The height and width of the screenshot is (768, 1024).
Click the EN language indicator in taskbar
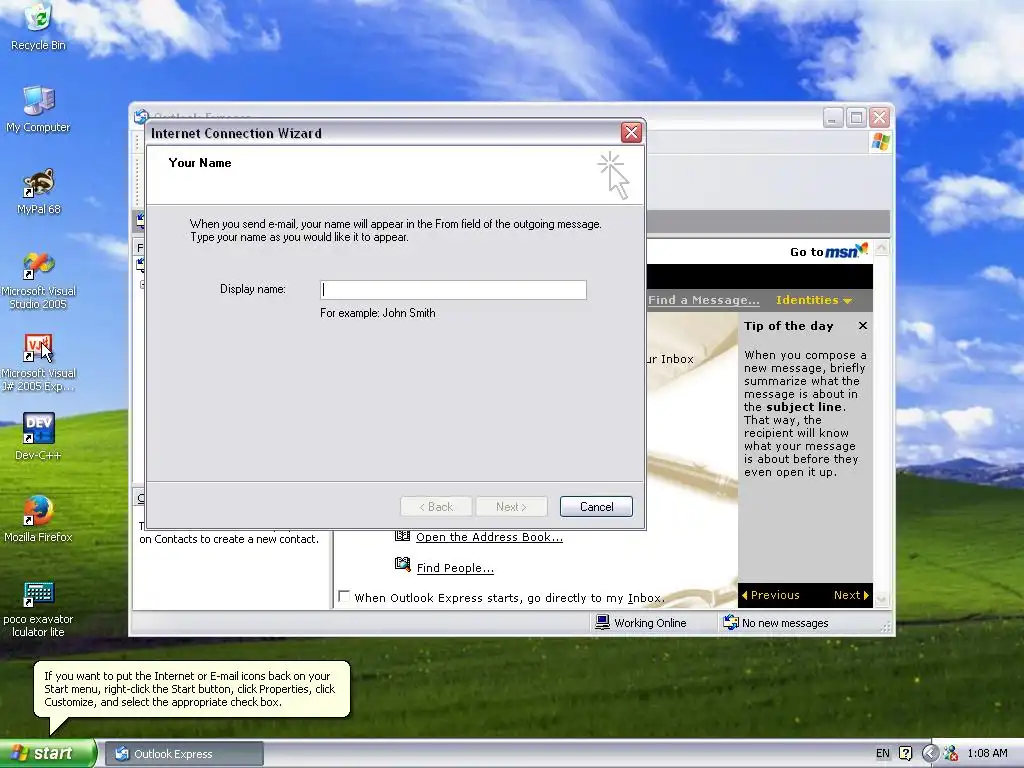pos(882,753)
